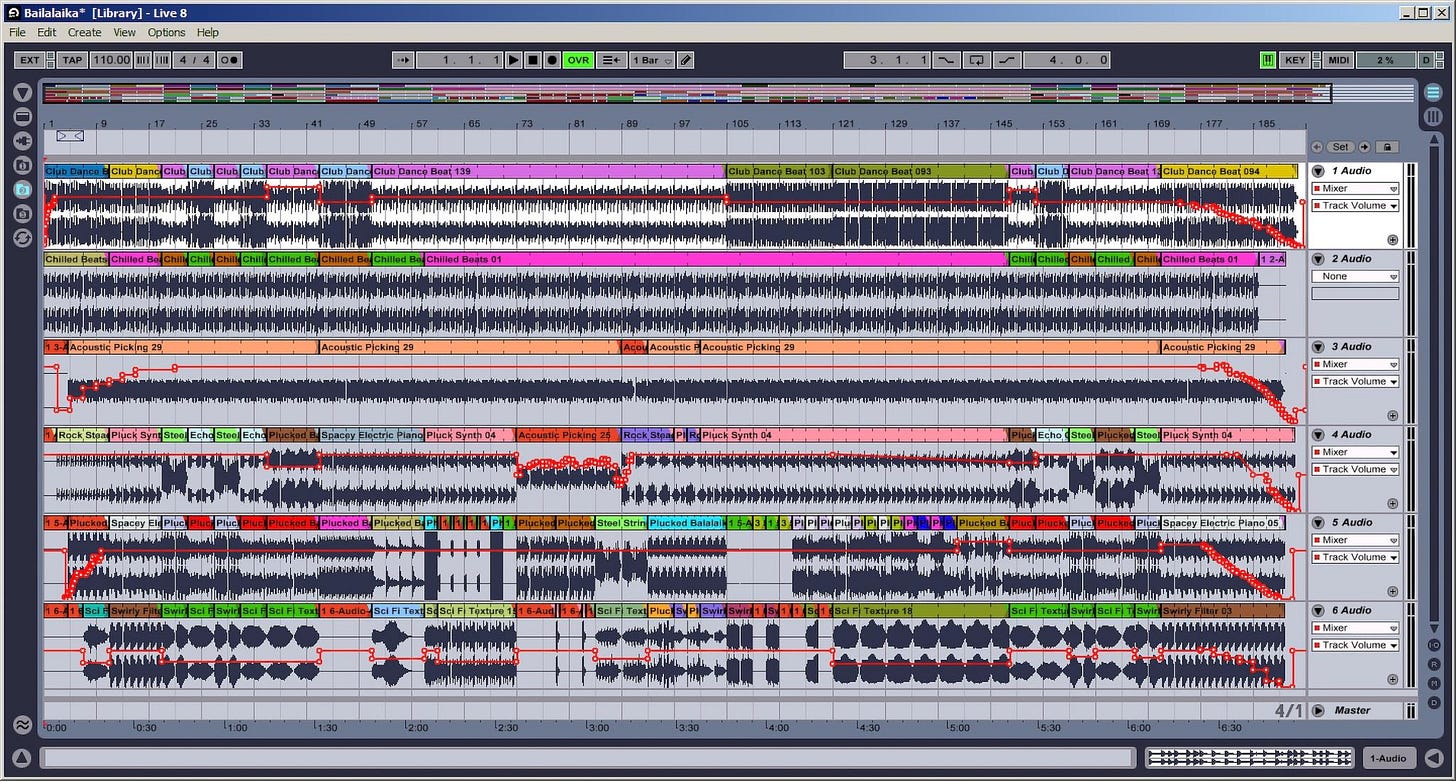Click the TAP tempo button
Image resolution: width=1456 pixels, height=782 pixels.
click(x=72, y=60)
